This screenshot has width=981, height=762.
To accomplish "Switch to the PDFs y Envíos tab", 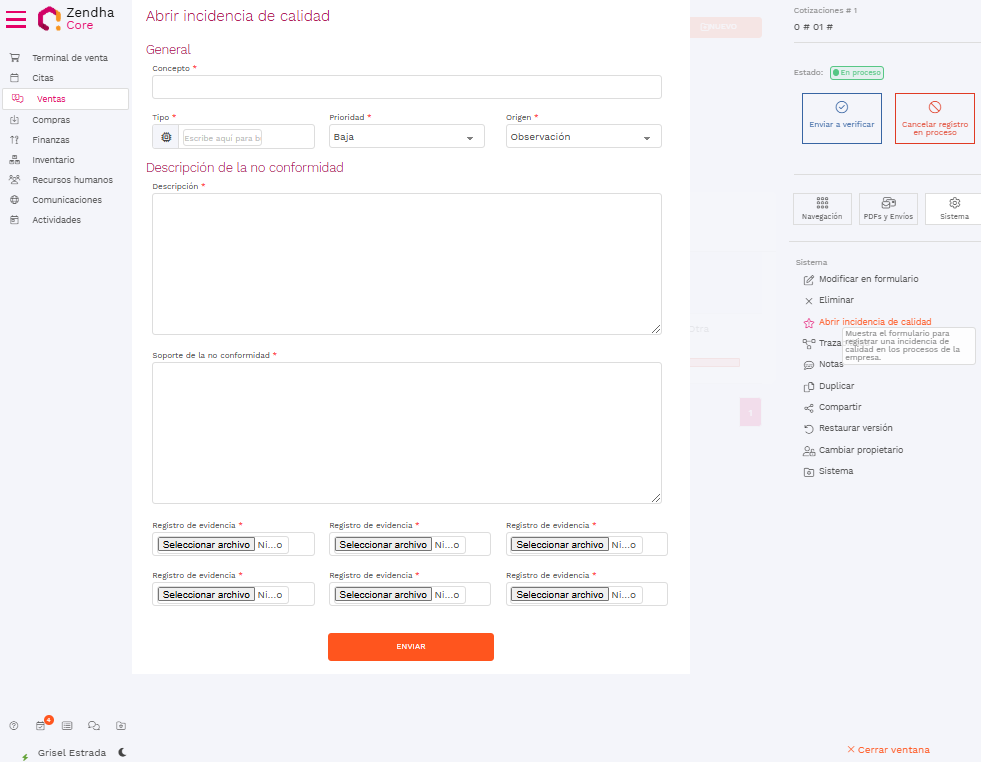I will pos(887,209).
